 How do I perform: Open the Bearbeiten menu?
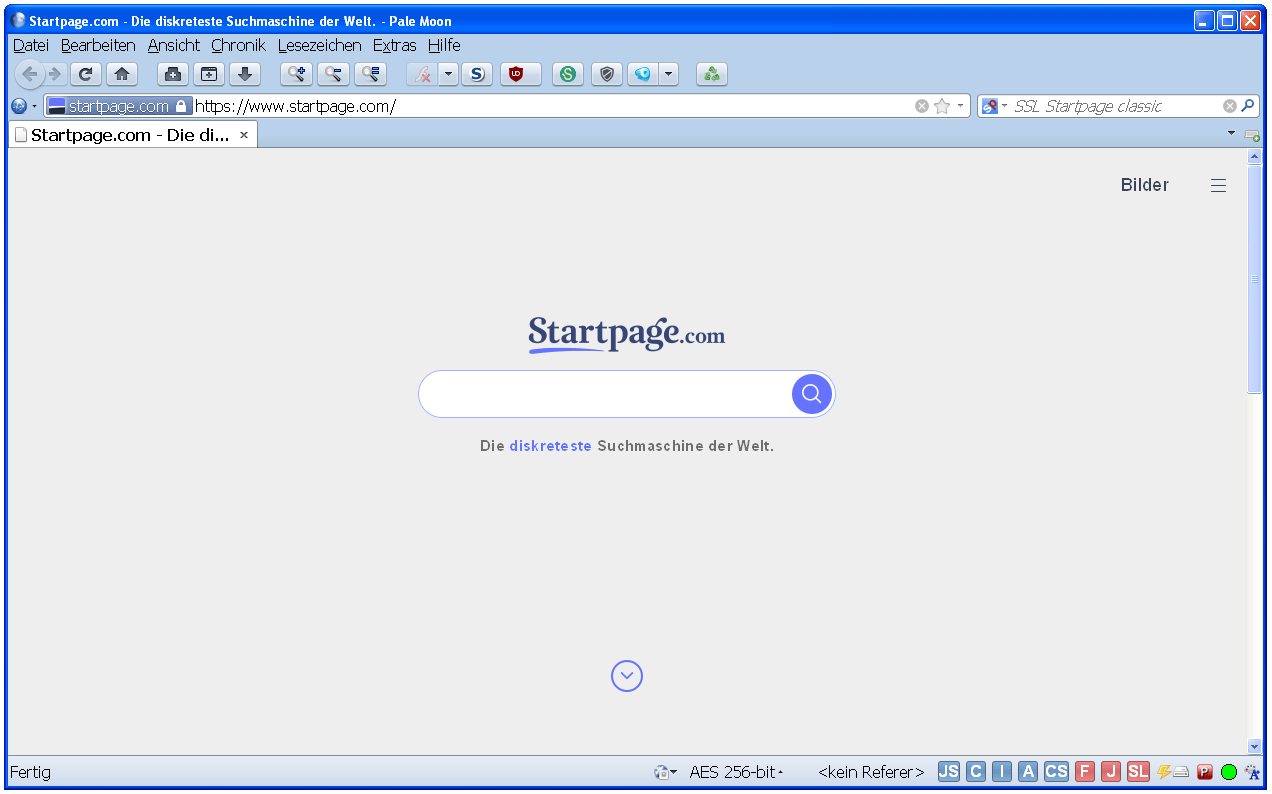(98, 45)
